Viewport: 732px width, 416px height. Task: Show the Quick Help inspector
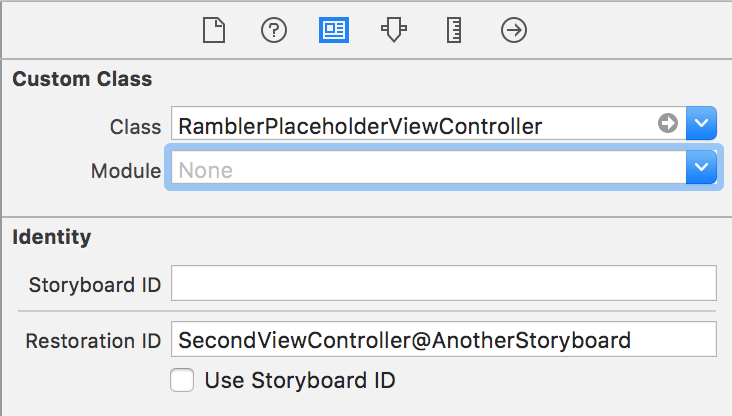coord(273,31)
